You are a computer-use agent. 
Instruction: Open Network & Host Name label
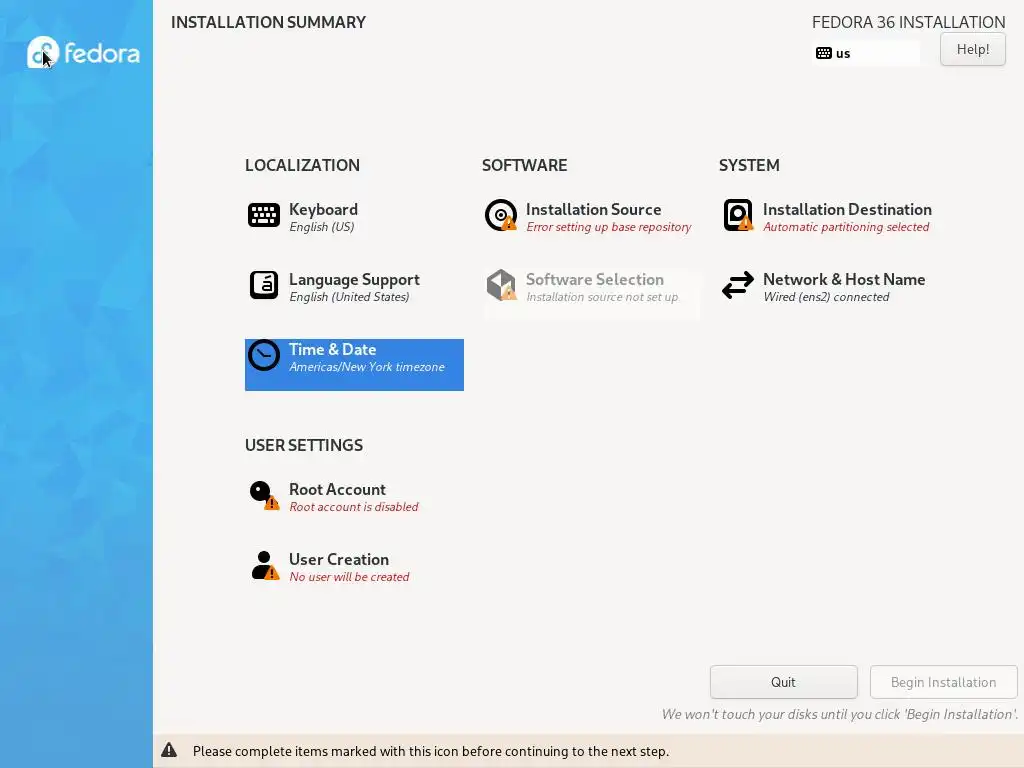click(844, 280)
